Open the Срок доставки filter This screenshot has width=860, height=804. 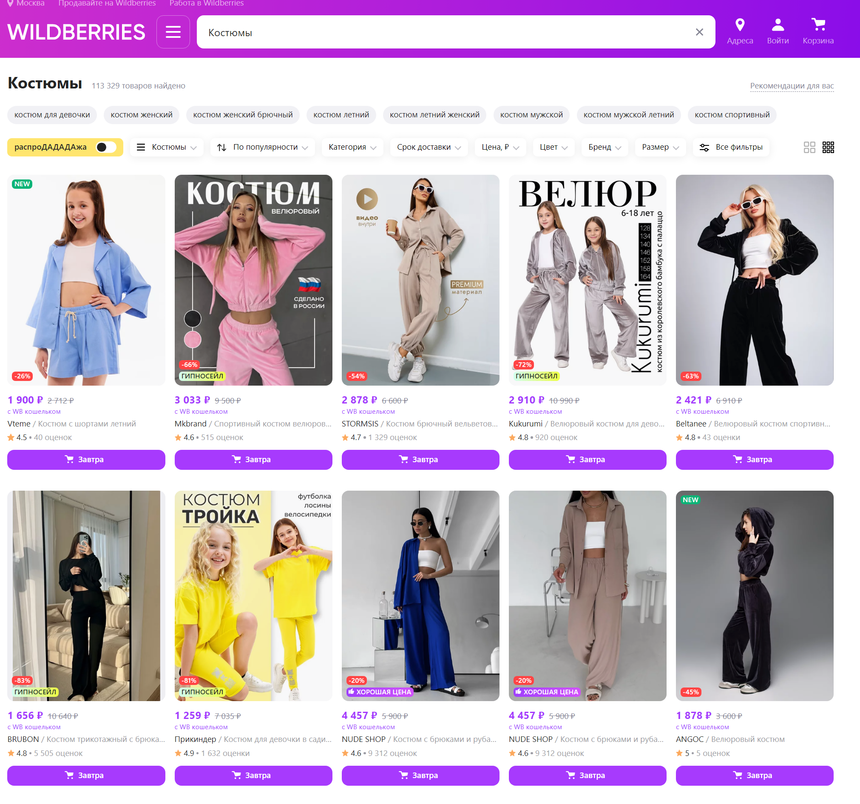point(429,147)
